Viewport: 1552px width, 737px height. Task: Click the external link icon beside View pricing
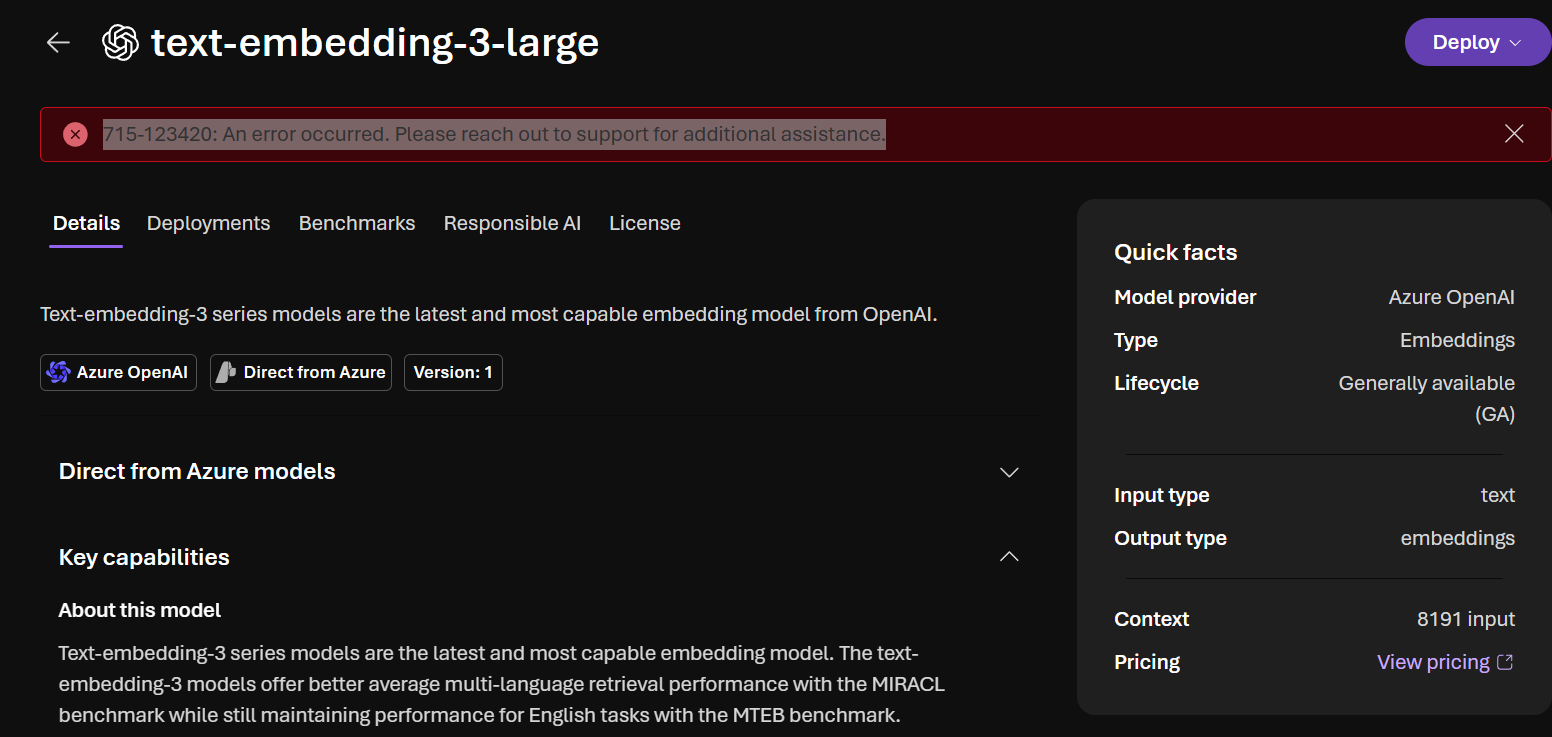coord(1505,662)
